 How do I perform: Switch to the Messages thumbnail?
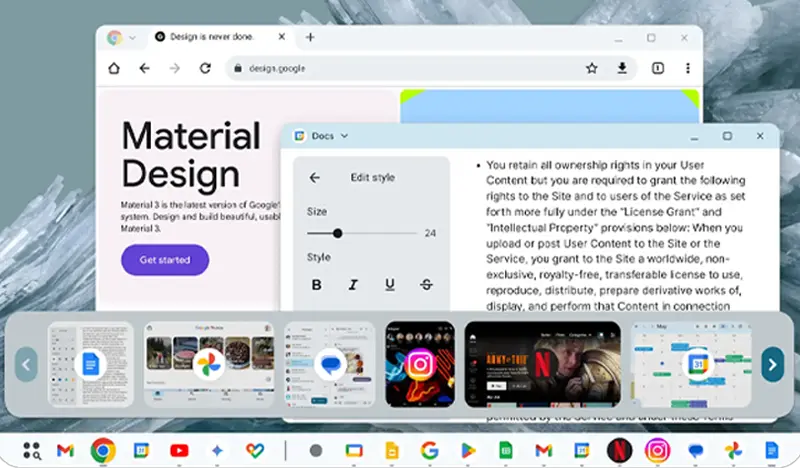click(330, 364)
